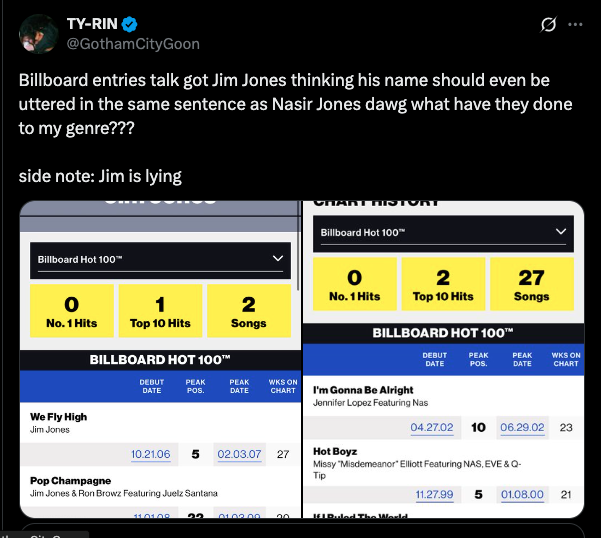
Task: Click the left table's DEBUT DATE column header
Action: point(152,386)
